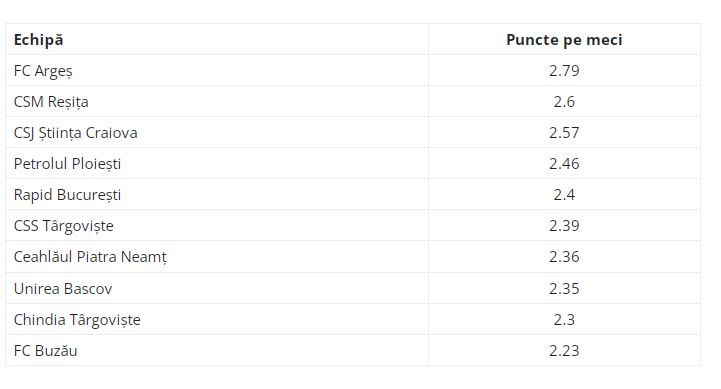Select the 2.35 points cell

[565, 288]
